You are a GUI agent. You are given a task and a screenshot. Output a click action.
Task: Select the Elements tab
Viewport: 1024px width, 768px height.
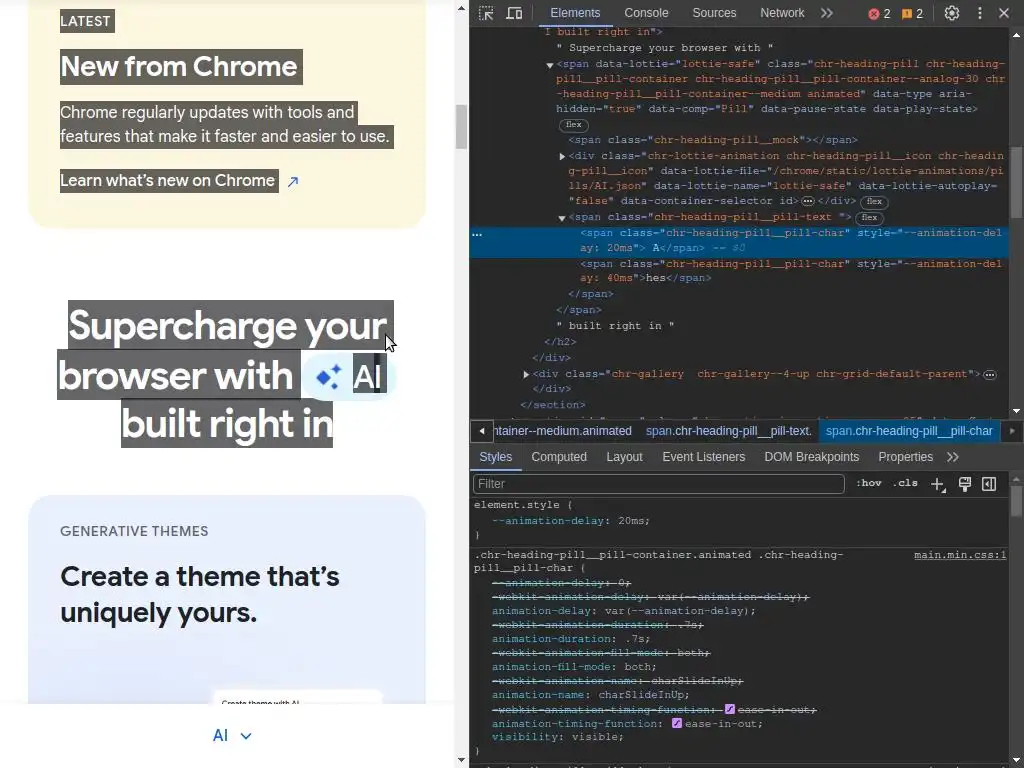(575, 13)
